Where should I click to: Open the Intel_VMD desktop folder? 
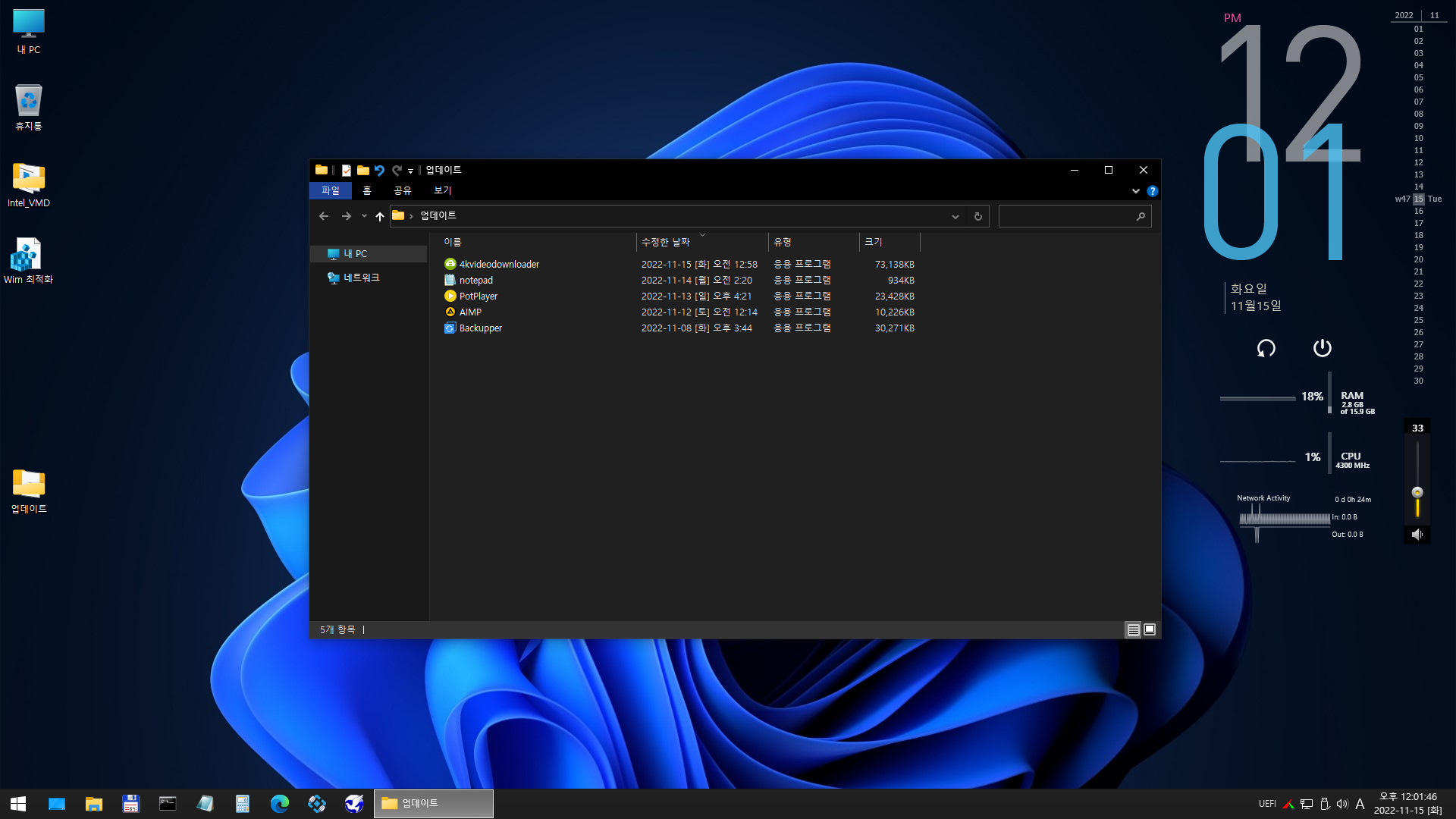(x=29, y=184)
